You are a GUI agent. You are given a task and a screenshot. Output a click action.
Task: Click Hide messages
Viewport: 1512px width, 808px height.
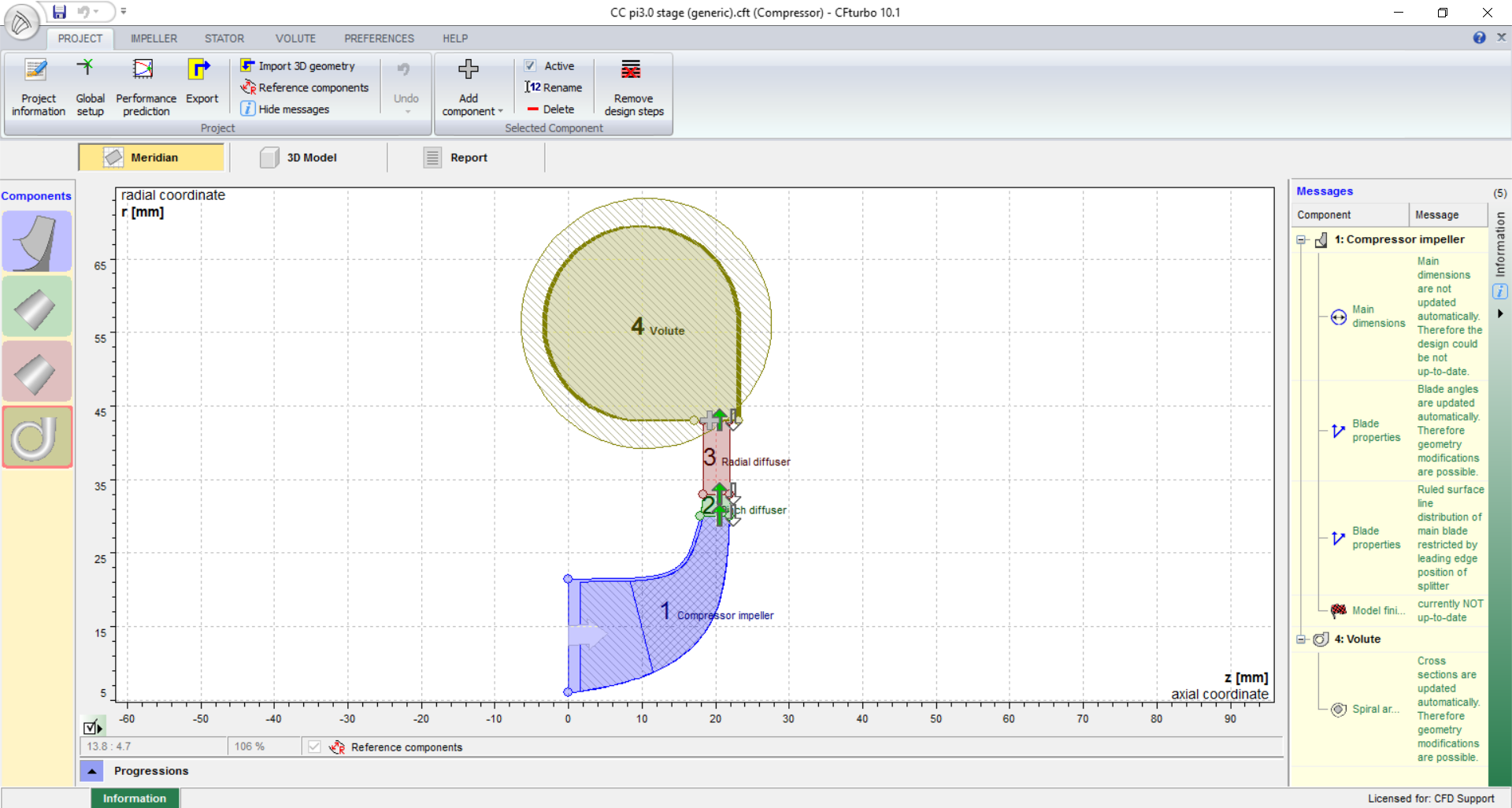(293, 109)
